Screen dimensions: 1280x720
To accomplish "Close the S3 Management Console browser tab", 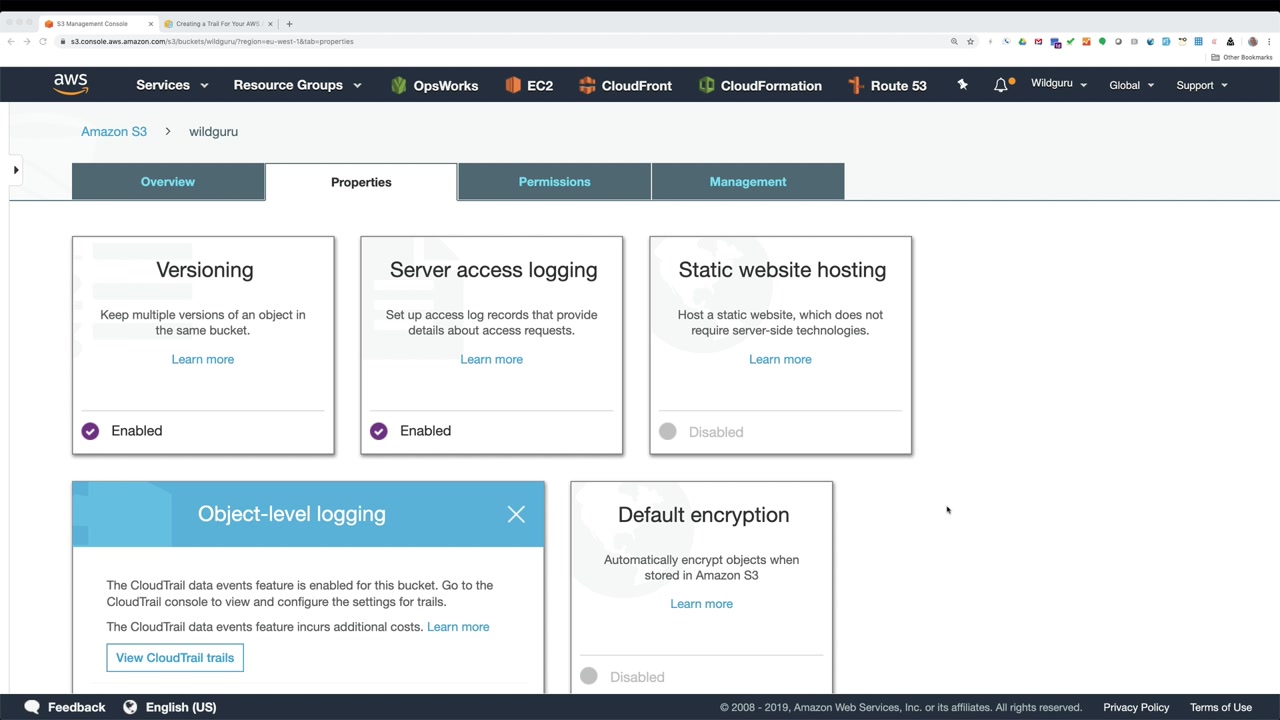I will [151, 23].
